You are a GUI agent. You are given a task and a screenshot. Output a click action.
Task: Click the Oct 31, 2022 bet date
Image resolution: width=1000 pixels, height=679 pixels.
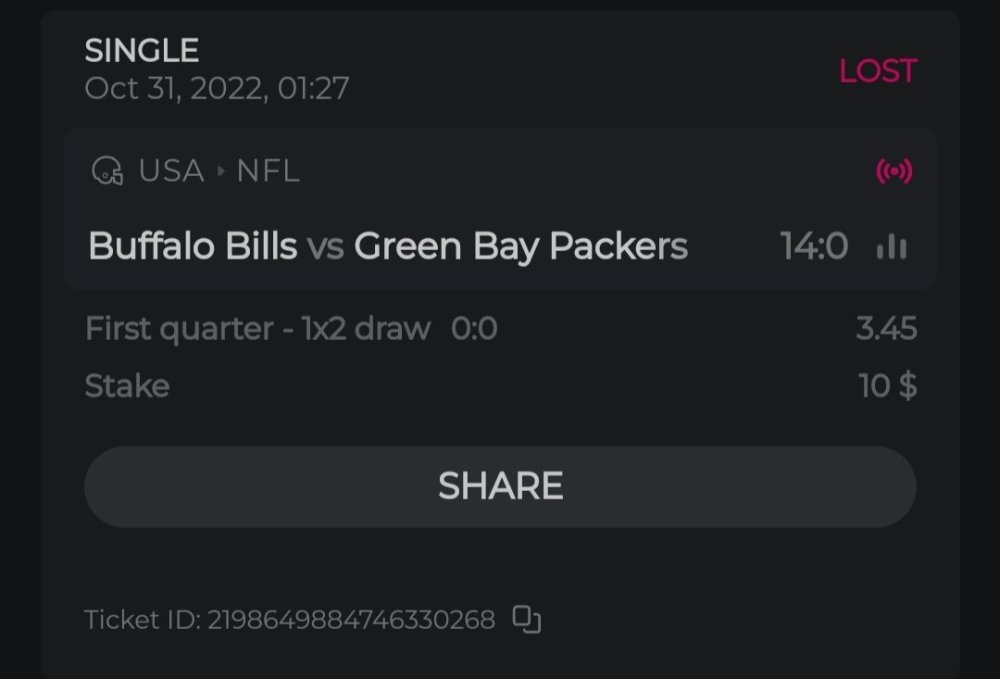click(217, 88)
